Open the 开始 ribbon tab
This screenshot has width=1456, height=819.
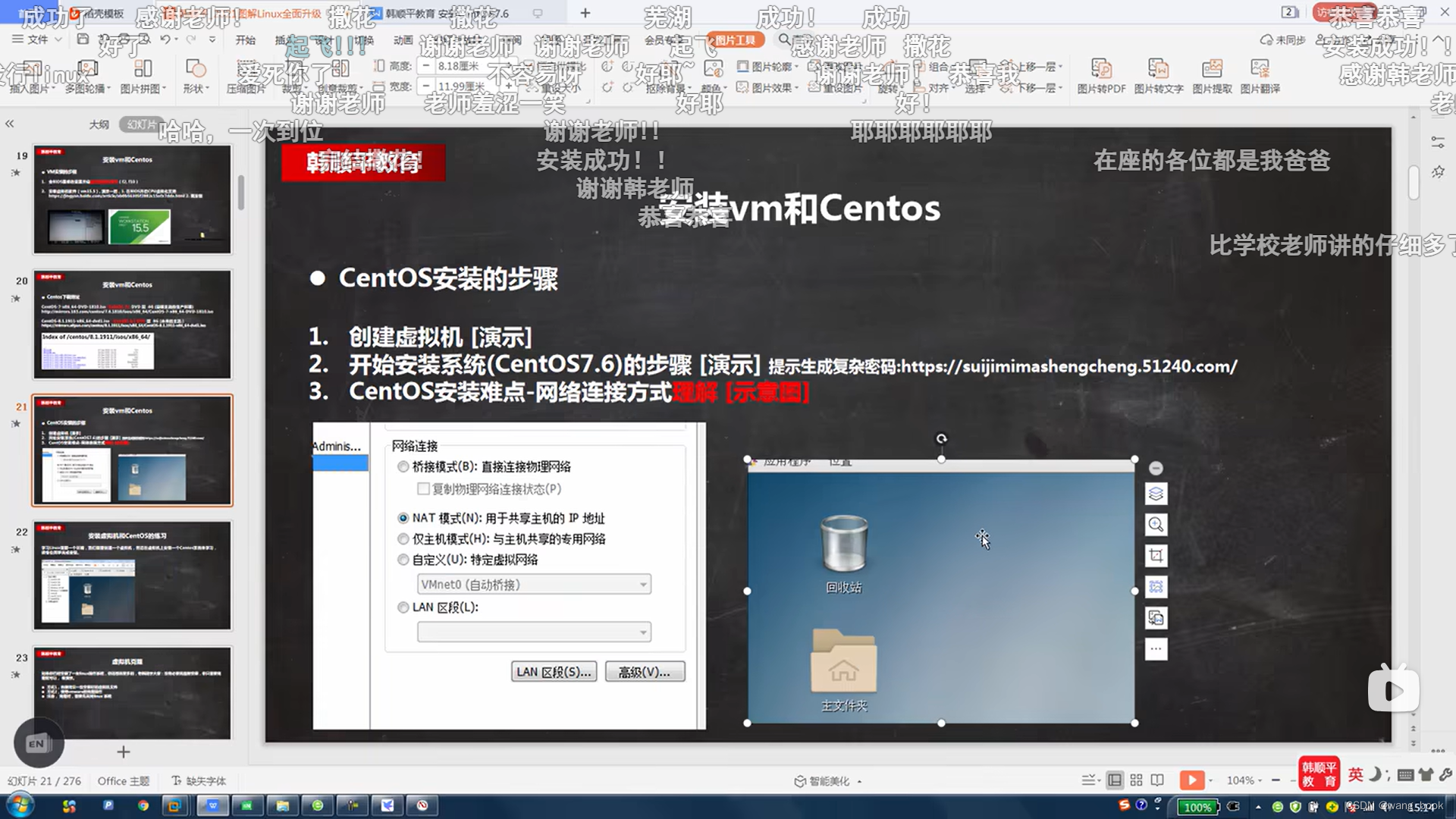pyautogui.click(x=245, y=39)
